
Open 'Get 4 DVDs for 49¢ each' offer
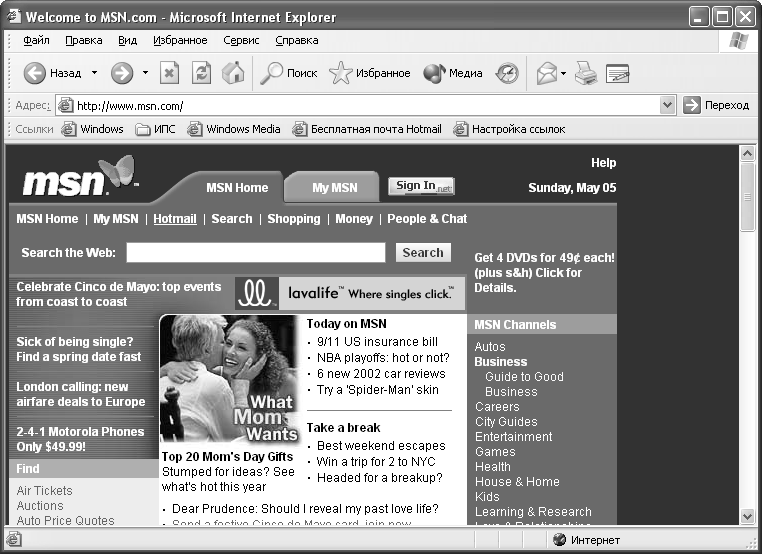pyautogui.click(x=544, y=273)
